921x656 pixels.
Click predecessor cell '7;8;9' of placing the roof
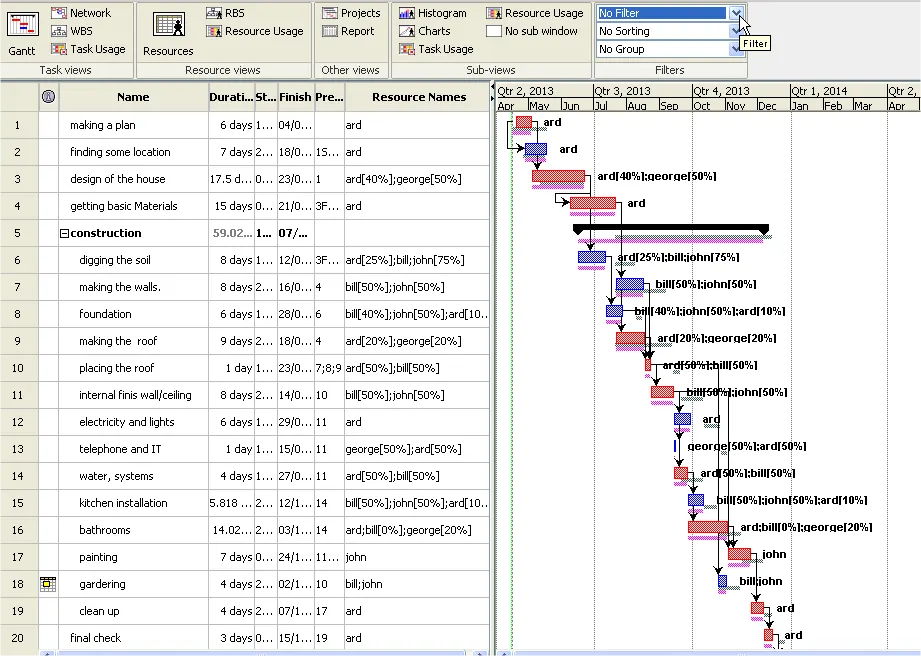pos(328,368)
